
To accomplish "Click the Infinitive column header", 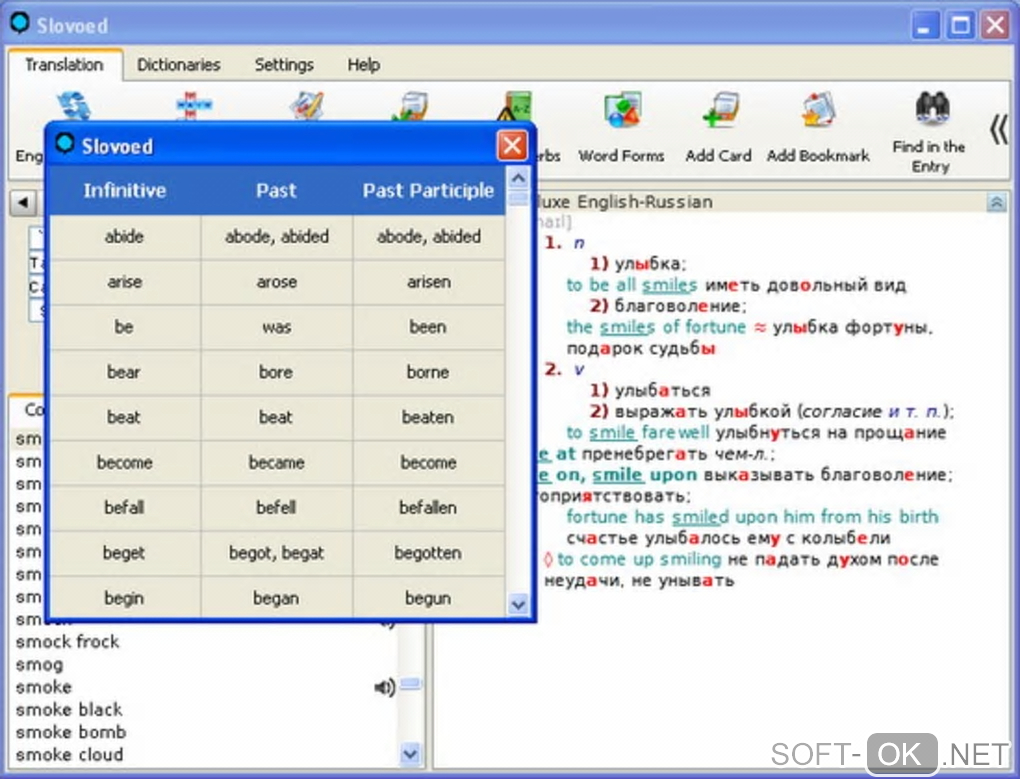I will 125,191.
